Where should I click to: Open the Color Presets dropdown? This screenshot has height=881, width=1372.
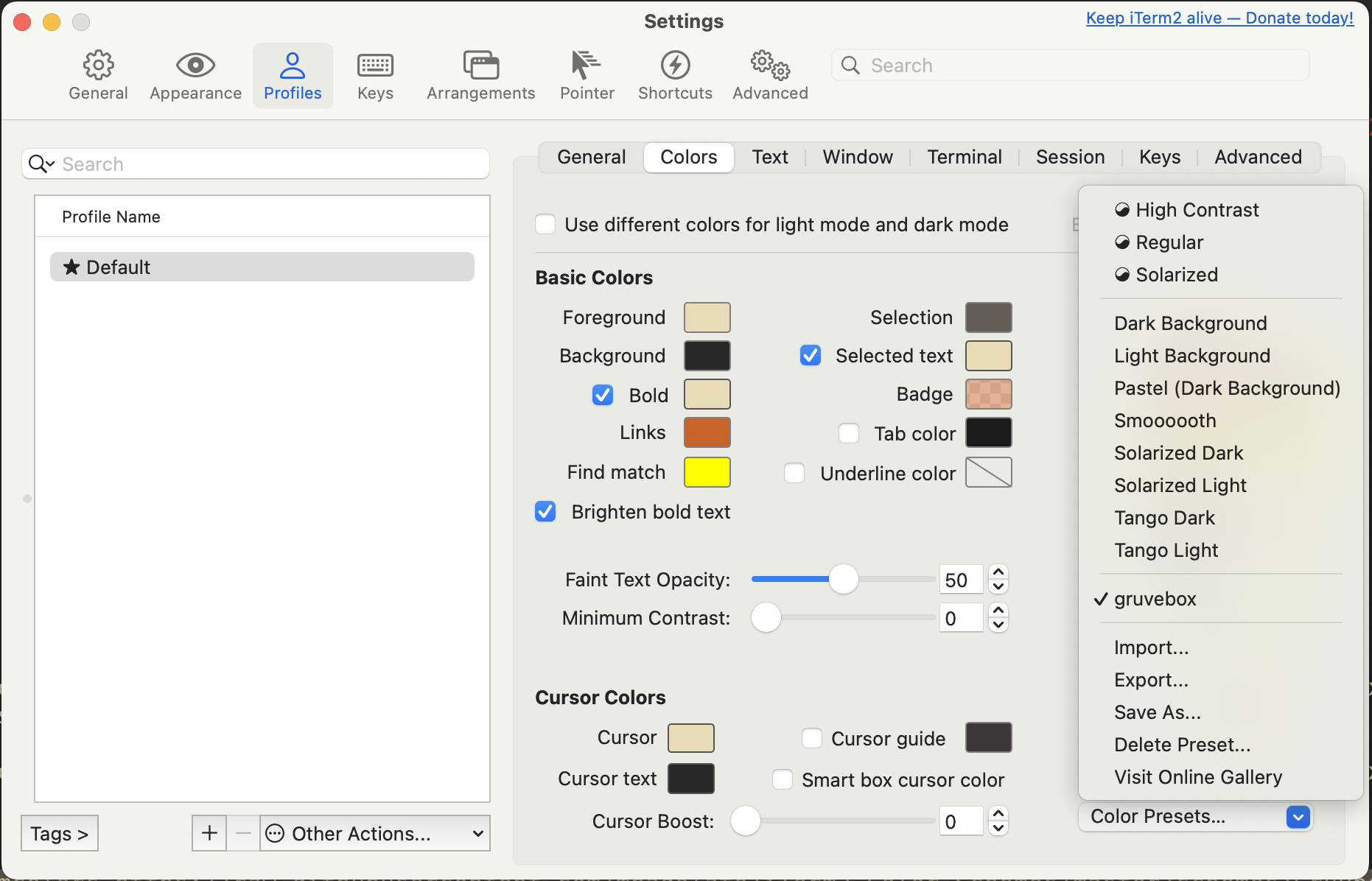point(1195,816)
